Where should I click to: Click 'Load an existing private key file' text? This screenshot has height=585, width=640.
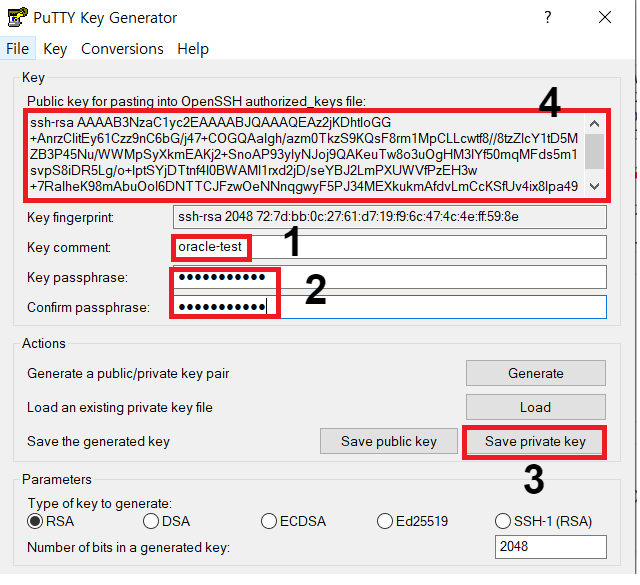120,407
